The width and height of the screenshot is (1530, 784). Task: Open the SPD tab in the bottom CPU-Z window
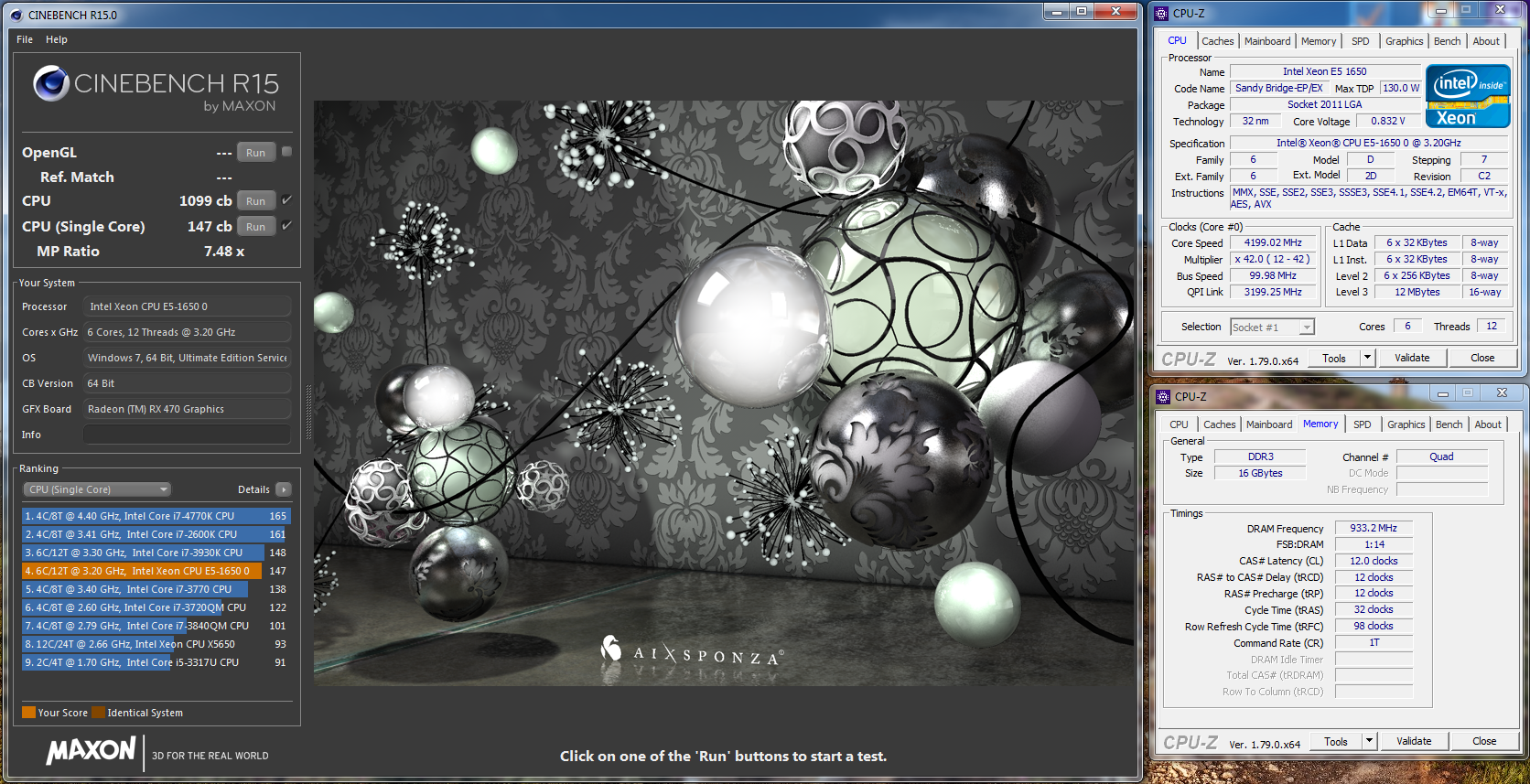coord(1363,424)
